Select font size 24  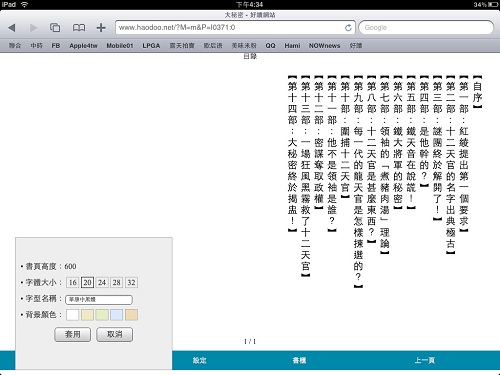102,283
